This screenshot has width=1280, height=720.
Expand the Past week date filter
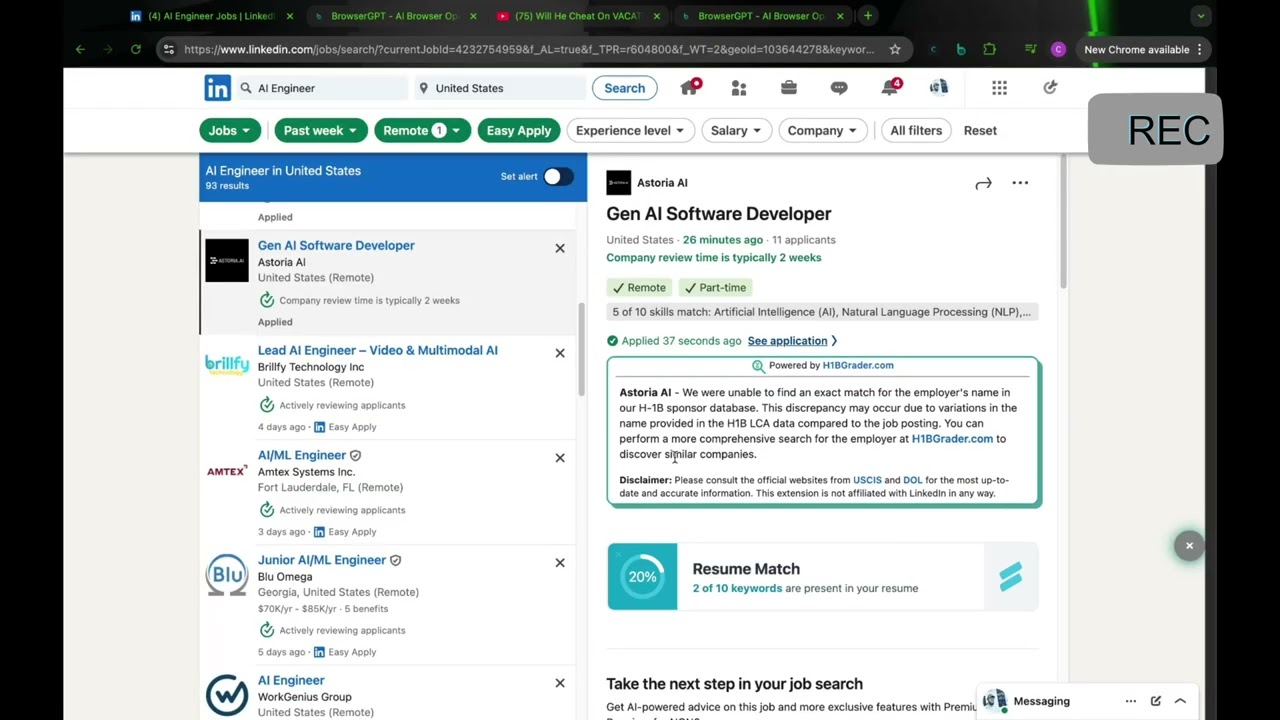pyautogui.click(x=320, y=130)
